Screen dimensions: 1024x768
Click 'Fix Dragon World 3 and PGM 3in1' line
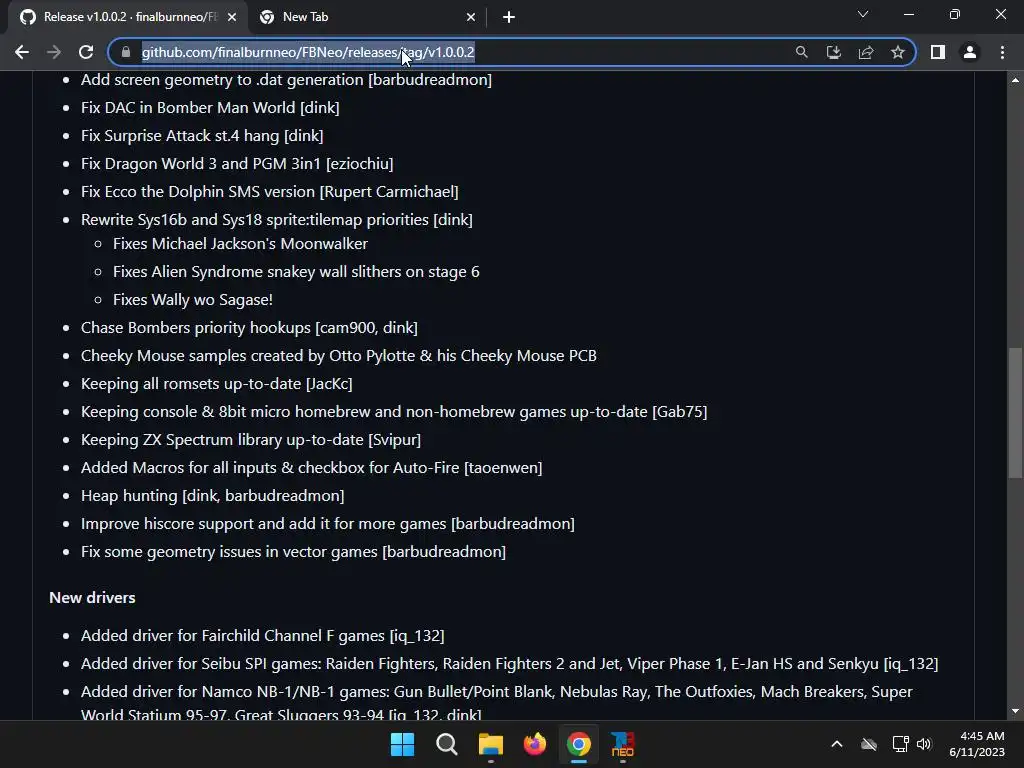[x=237, y=164]
